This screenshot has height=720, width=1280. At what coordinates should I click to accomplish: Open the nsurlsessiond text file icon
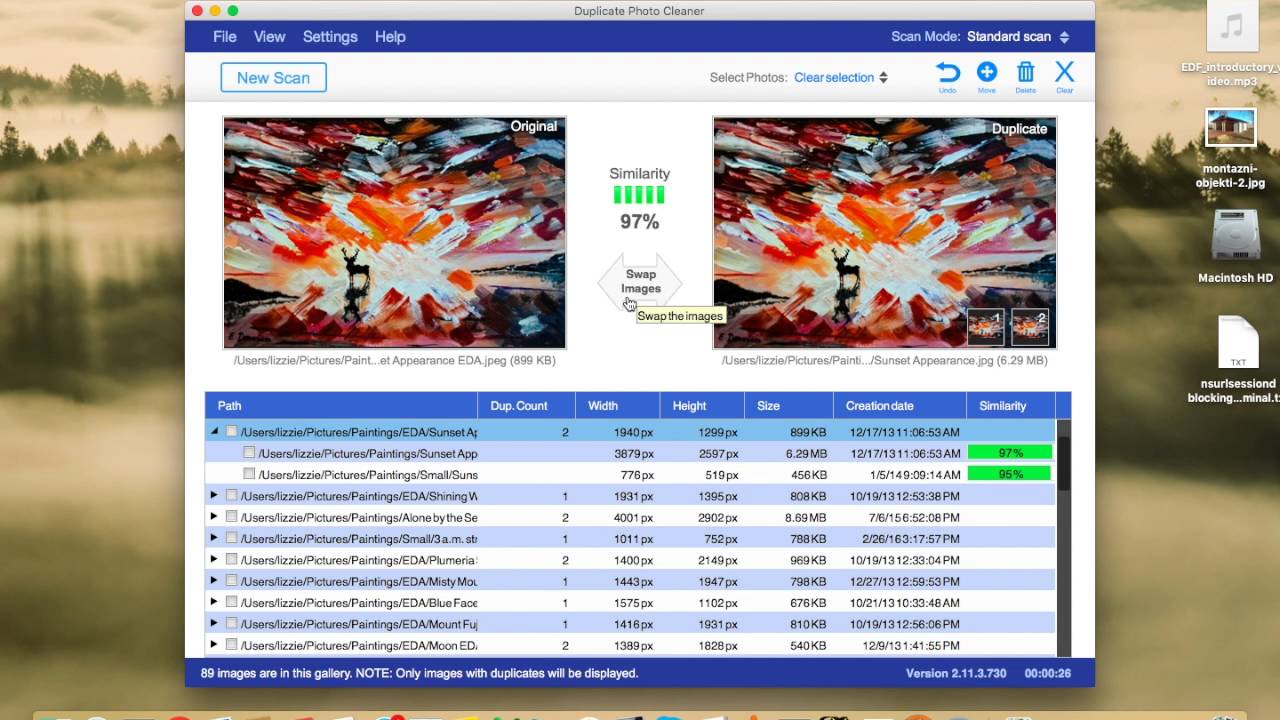(1237, 343)
